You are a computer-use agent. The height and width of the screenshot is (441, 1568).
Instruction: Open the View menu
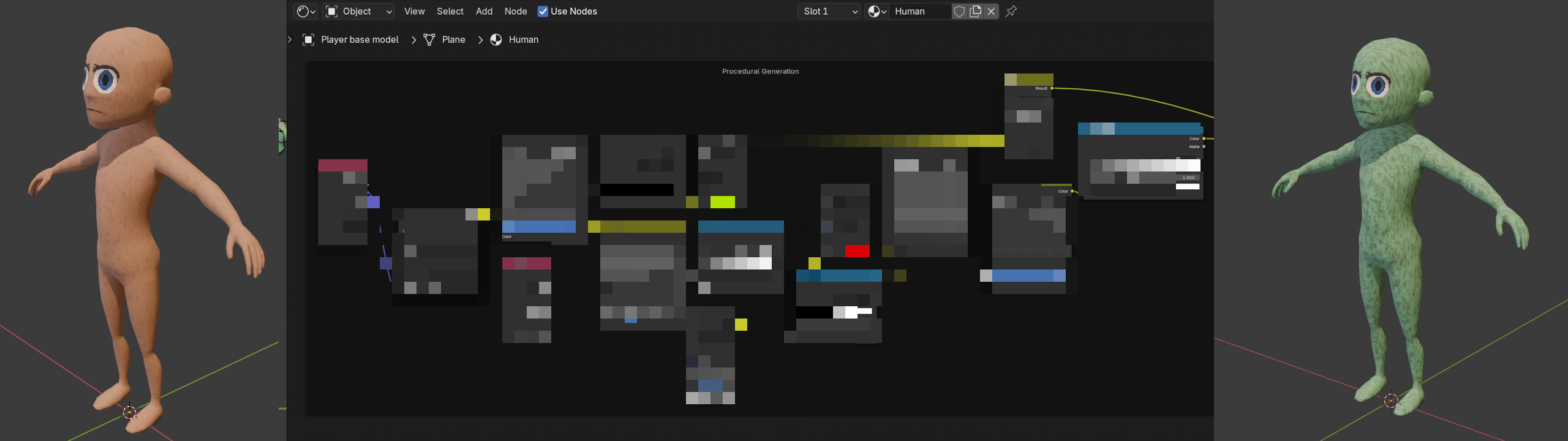click(x=414, y=11)
